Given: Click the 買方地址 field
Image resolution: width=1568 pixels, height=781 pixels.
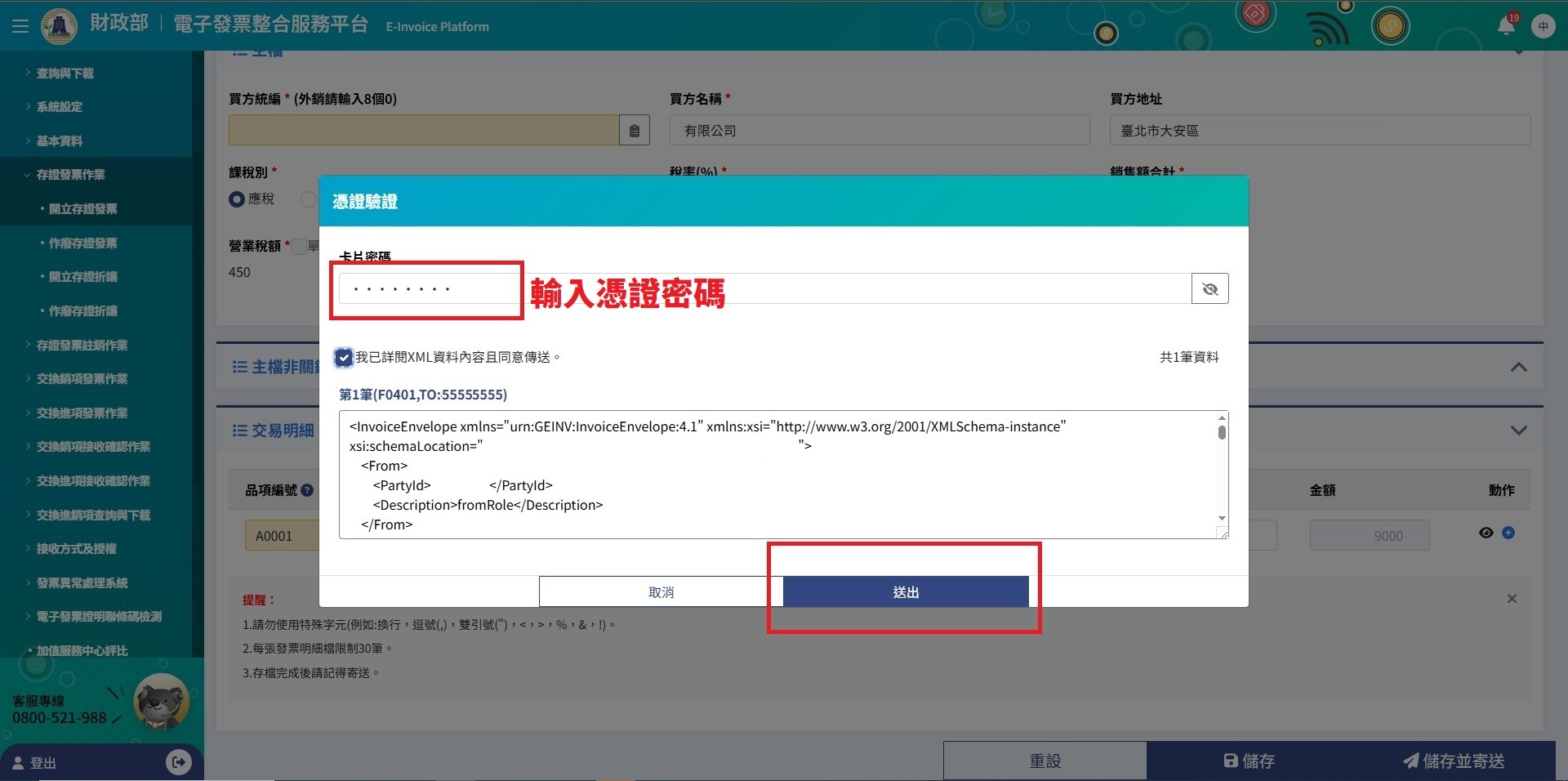Looking at the screenshot, I should point(1320,131).
